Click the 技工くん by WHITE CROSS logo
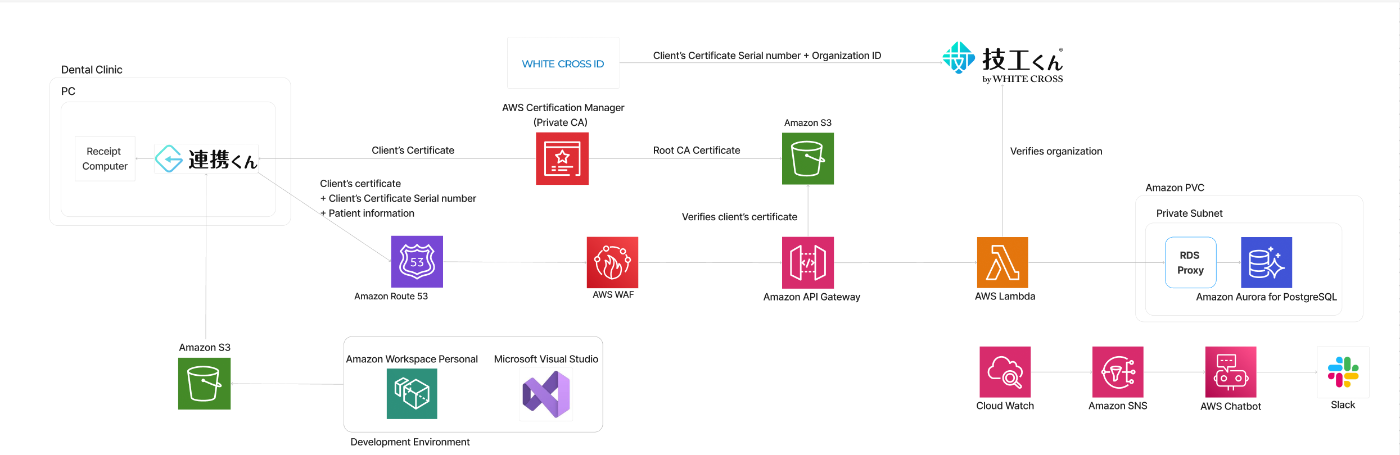The image size is (1400, 455). point(1003,62)
